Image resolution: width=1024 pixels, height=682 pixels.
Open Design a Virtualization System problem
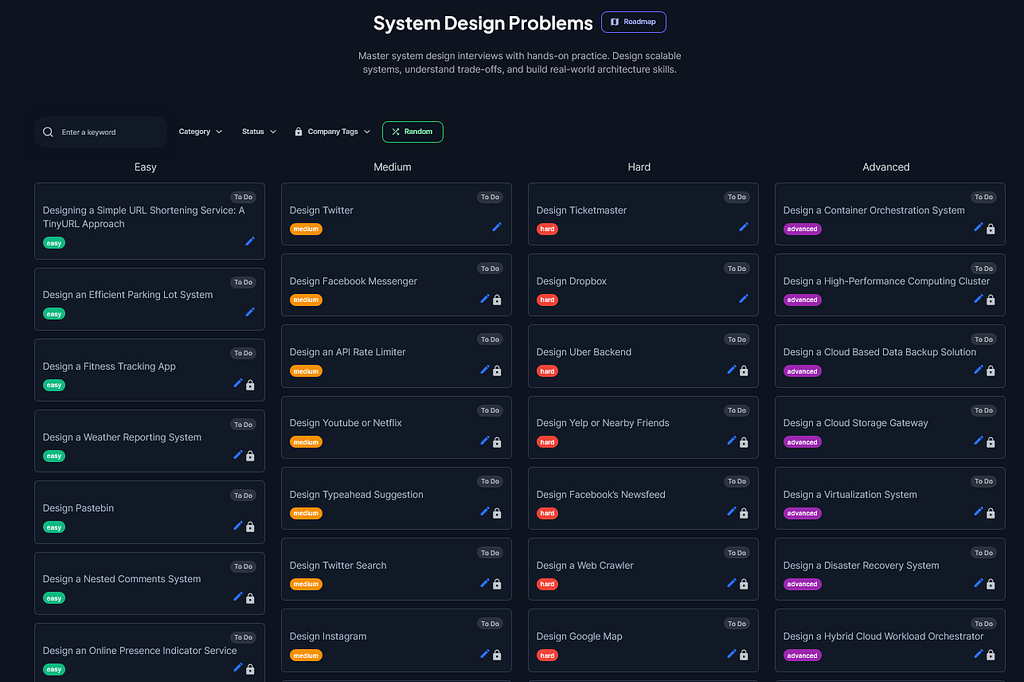[850, 495]
